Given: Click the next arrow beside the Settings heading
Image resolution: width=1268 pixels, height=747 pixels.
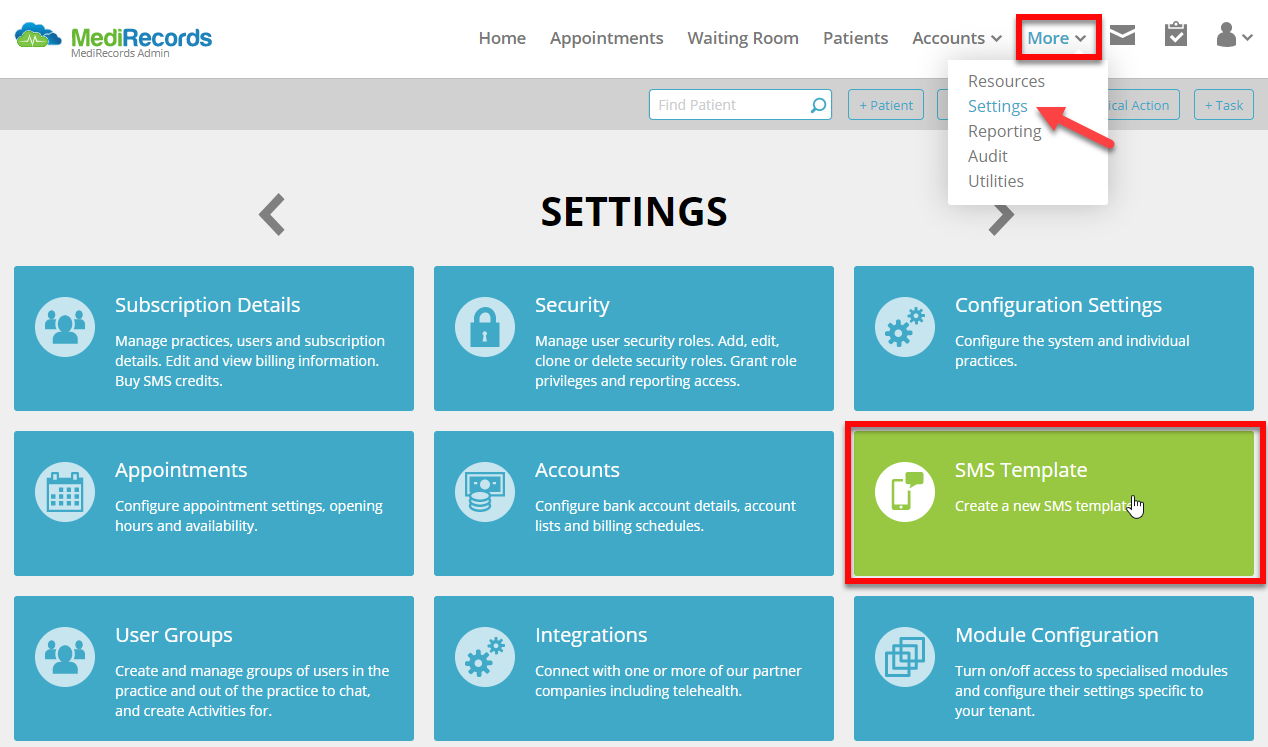Looking at the screenshot, I should pyautogui.click(x=1001, y=218).
